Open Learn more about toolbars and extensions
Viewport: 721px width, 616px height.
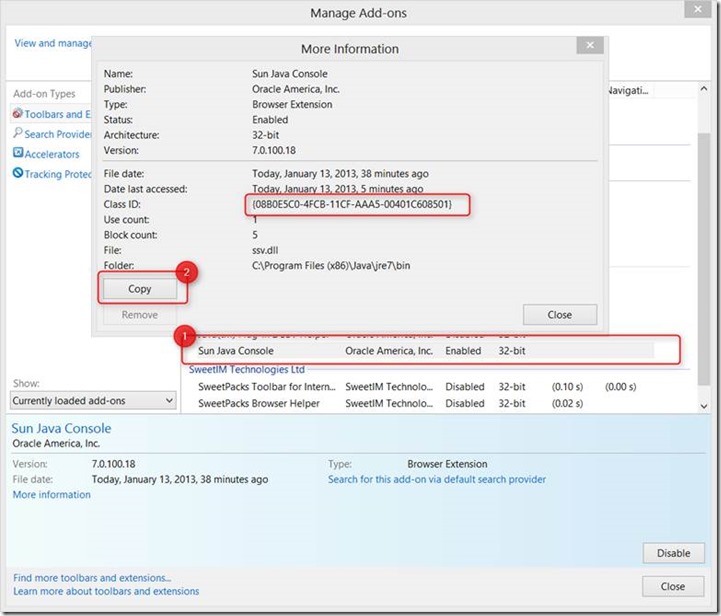pos(106,591)
